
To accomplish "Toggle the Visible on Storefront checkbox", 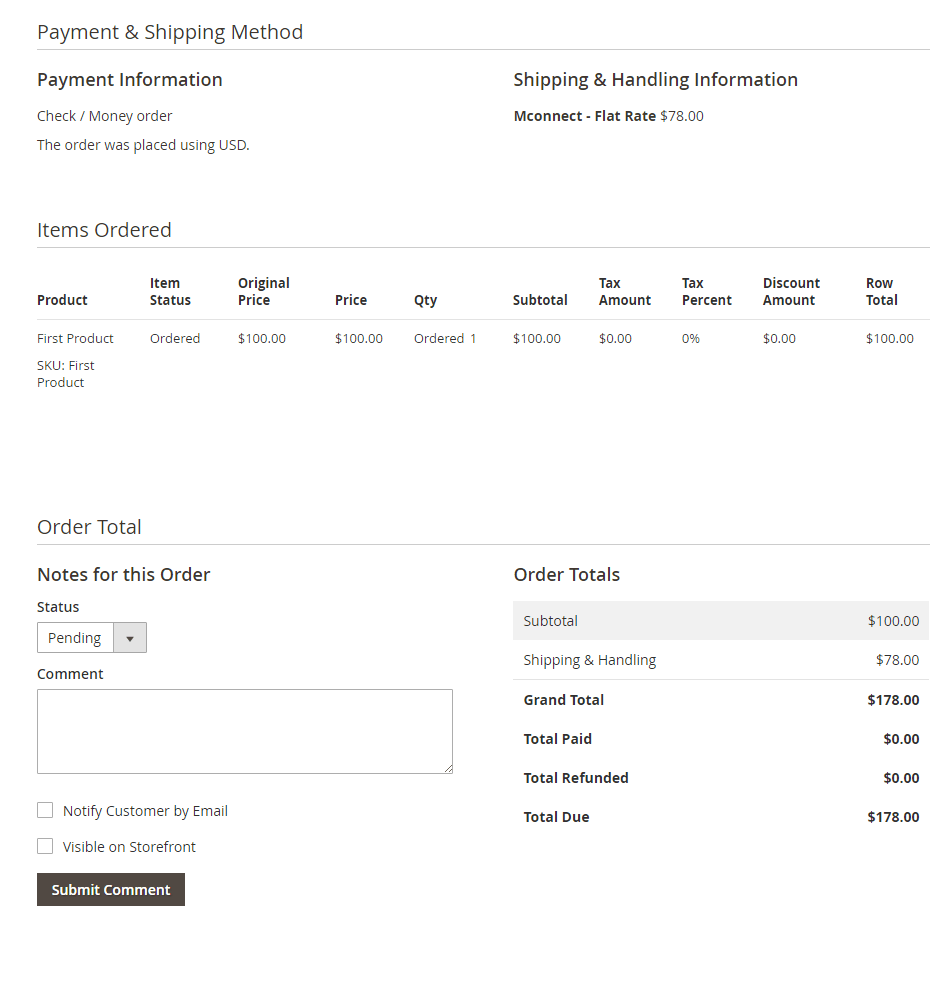I will click(45, 847).
